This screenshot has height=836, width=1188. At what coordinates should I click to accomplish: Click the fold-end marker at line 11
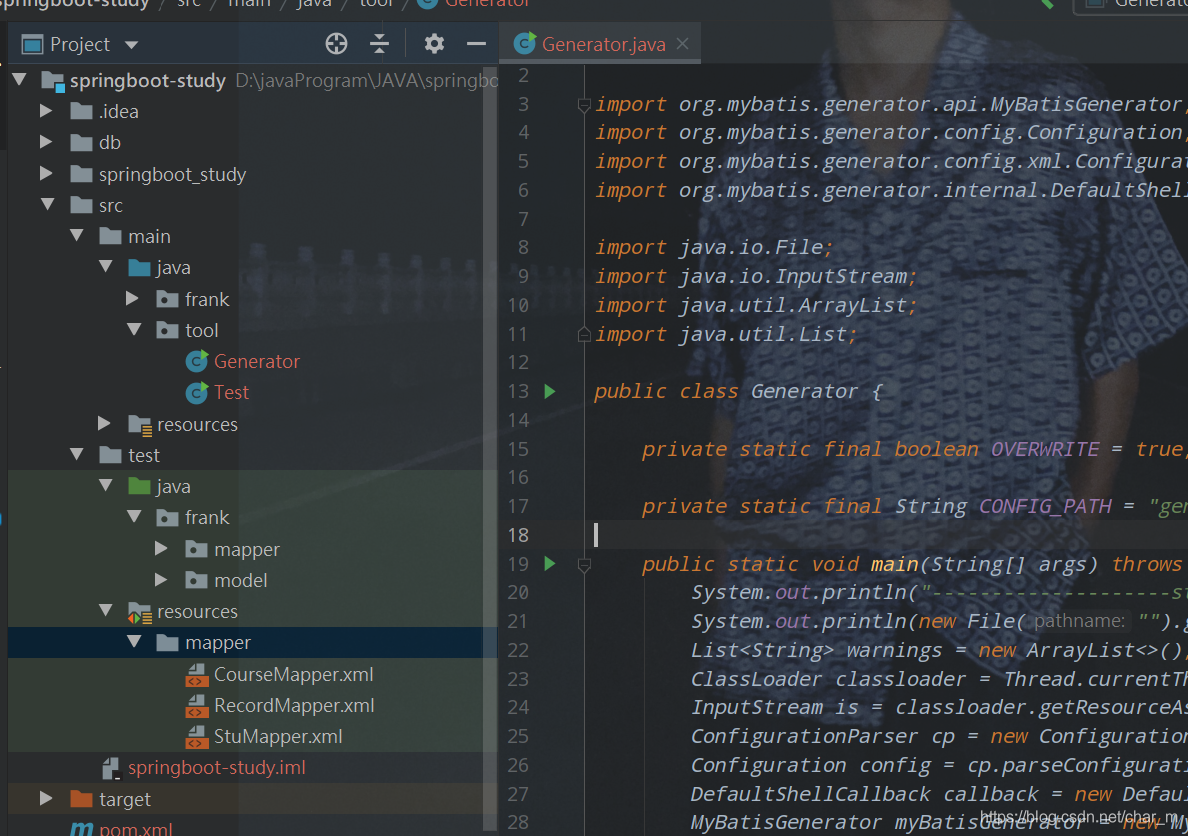tap(584, 333)
